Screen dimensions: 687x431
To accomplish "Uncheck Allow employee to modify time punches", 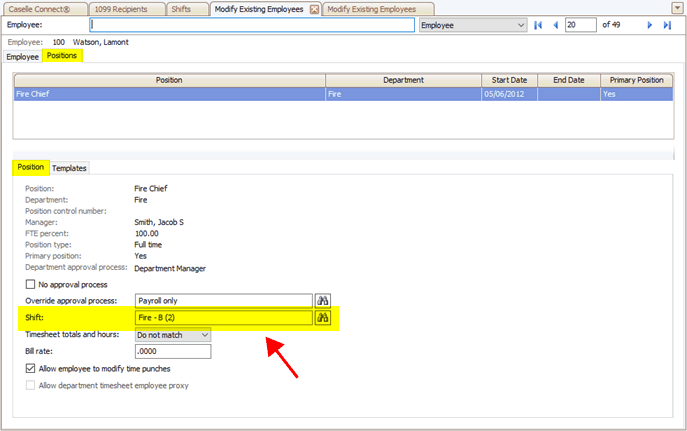I will (30, 368).
